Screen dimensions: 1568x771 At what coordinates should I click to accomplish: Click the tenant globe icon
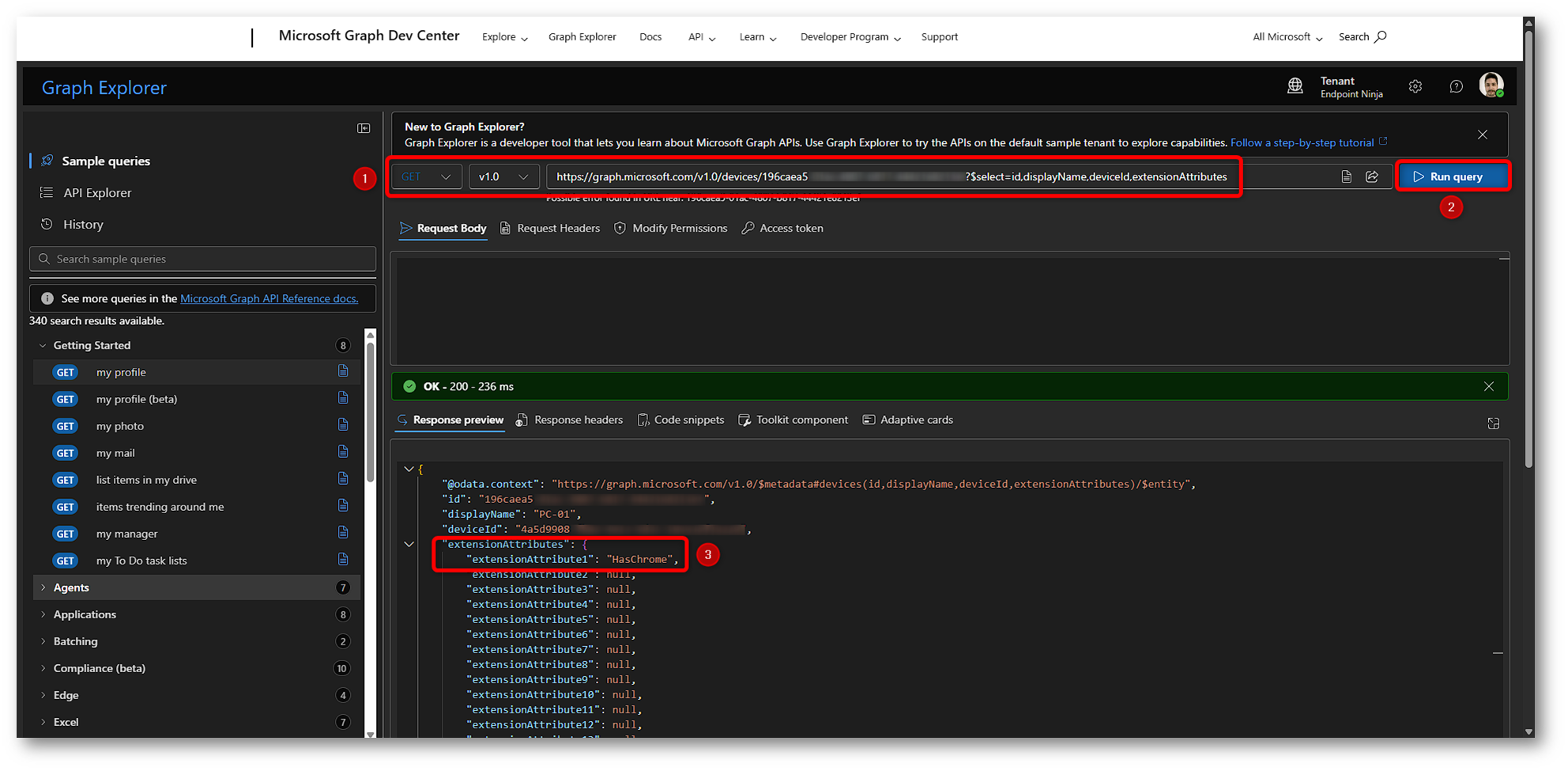[x=1295, y=86]
